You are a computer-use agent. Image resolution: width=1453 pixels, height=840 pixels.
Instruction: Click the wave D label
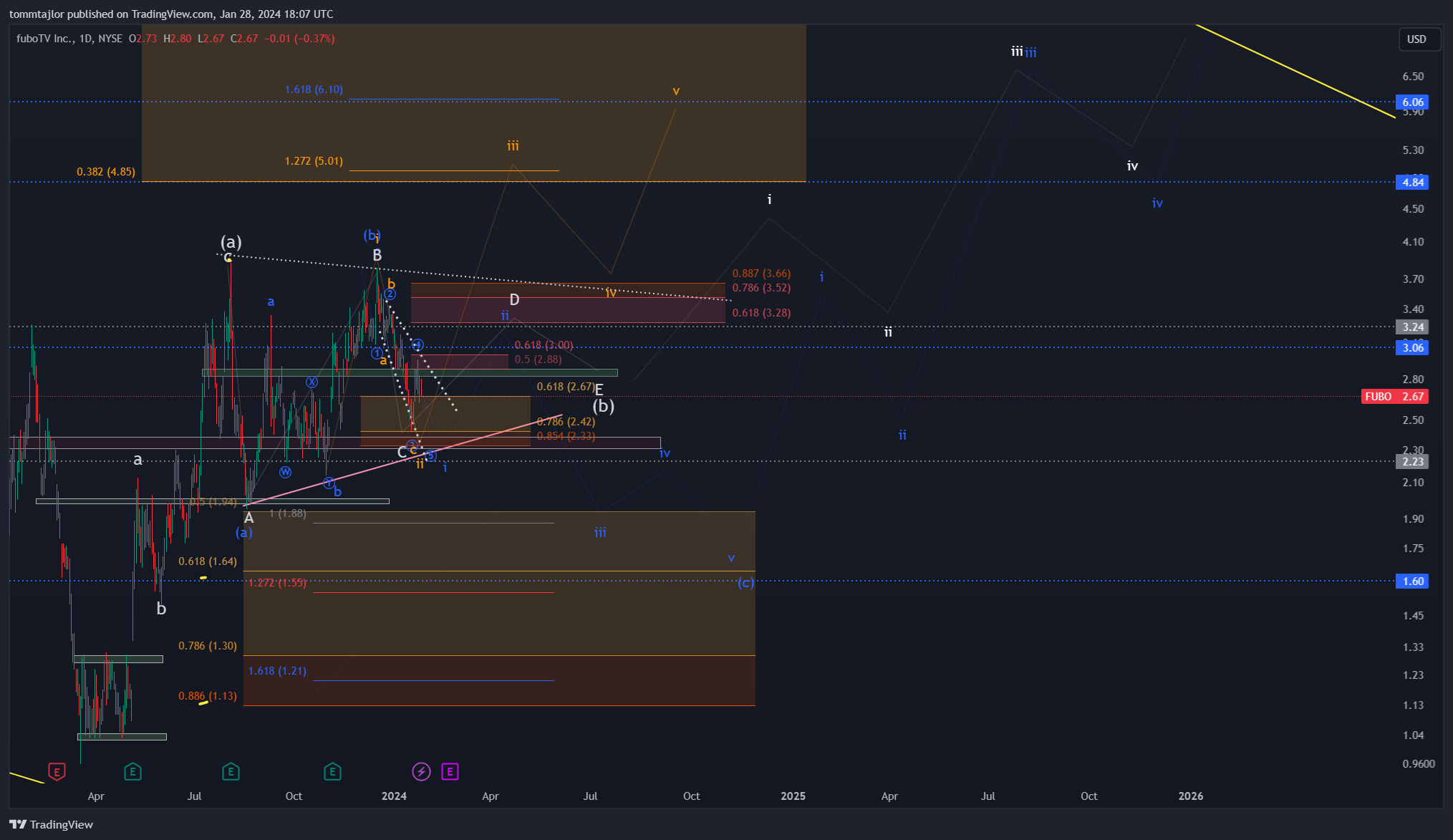coord(514,300)
